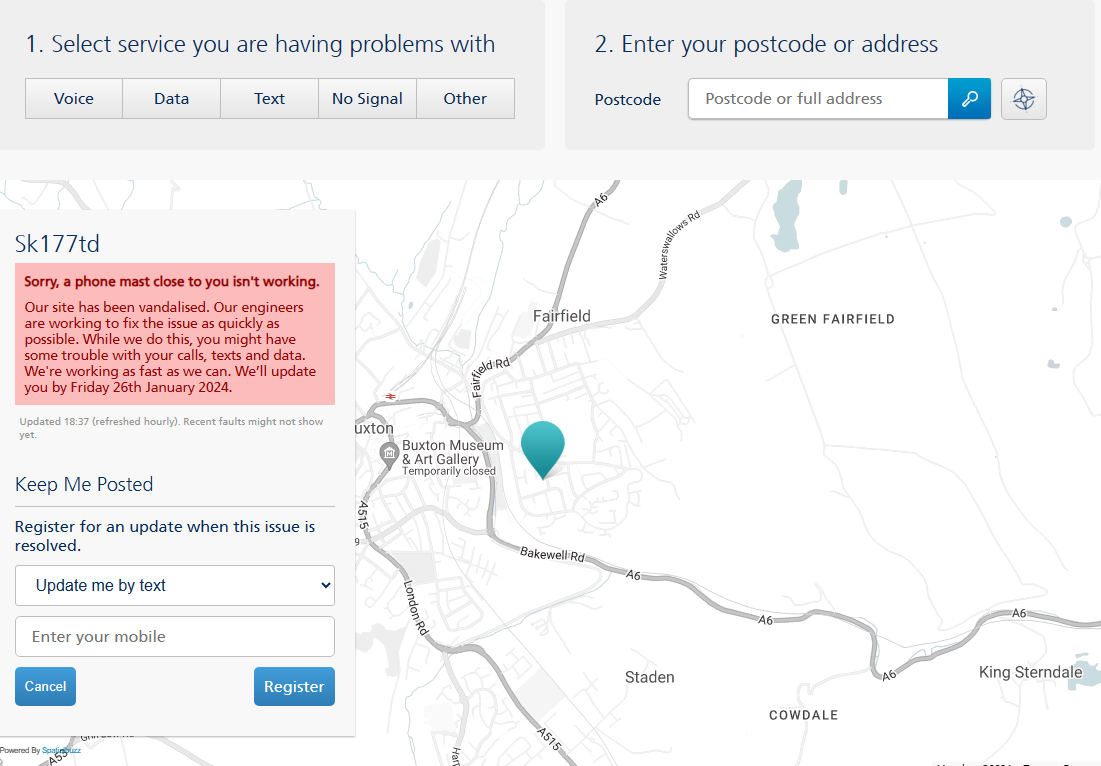
Task: Pick the Text service option
Action: (270, 99)
